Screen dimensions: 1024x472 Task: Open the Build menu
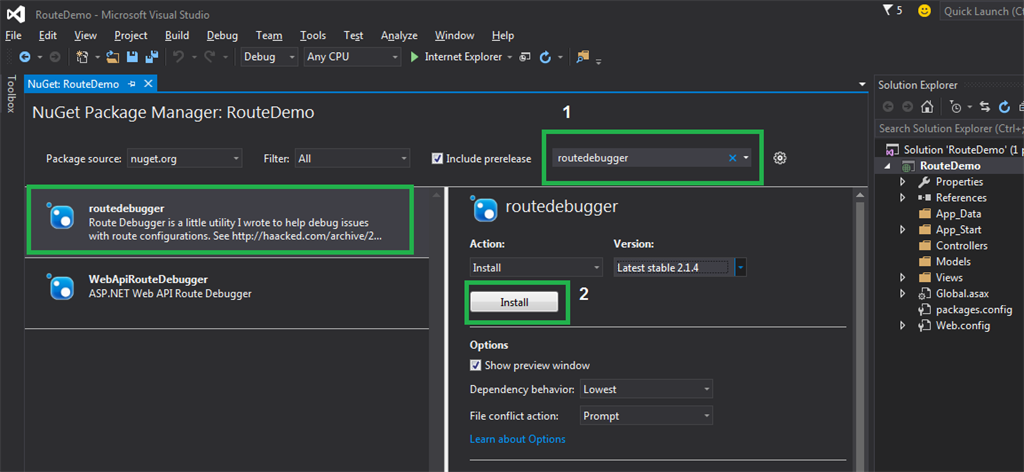tap(177, 35)
